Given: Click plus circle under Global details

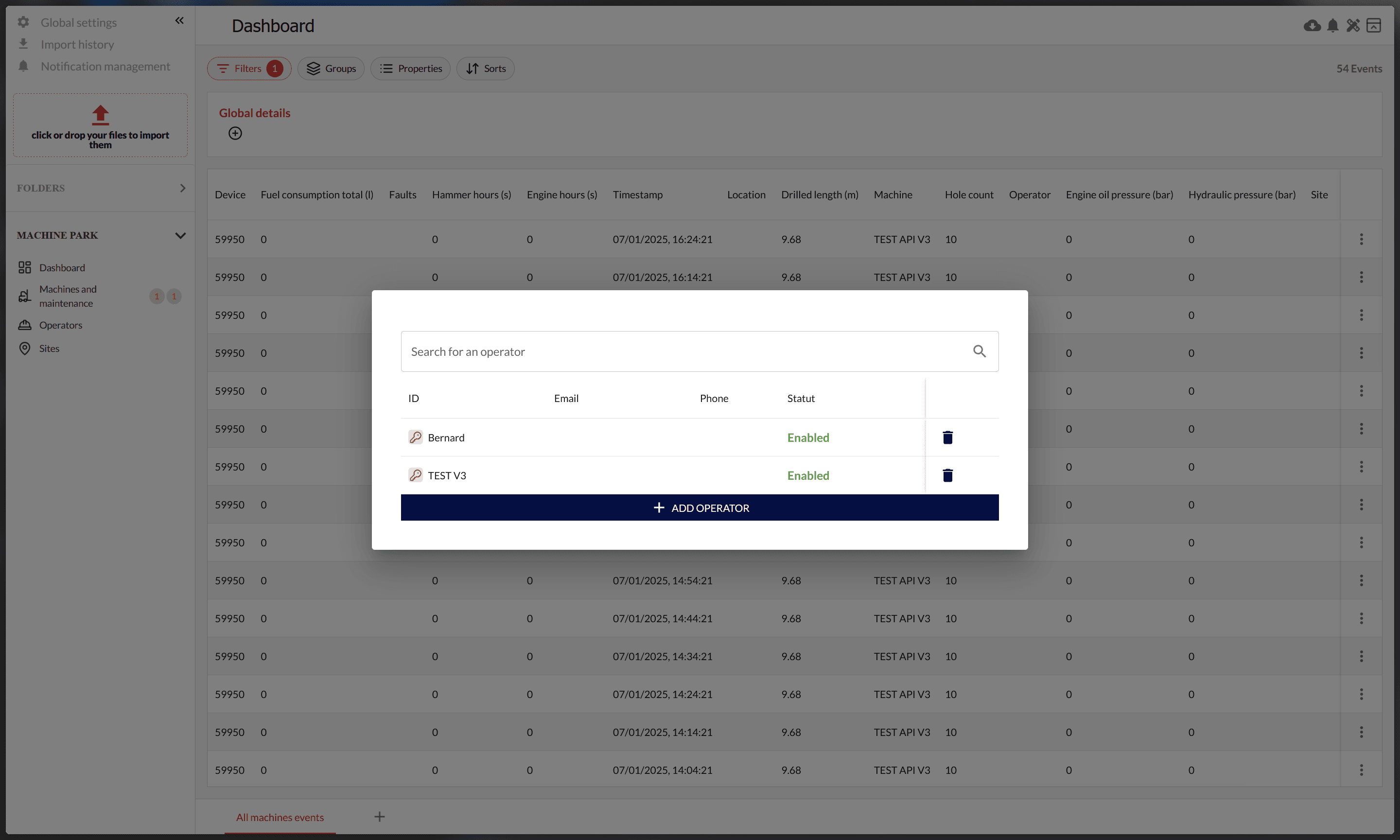Looking at the screenshot, I should point(235,133).
